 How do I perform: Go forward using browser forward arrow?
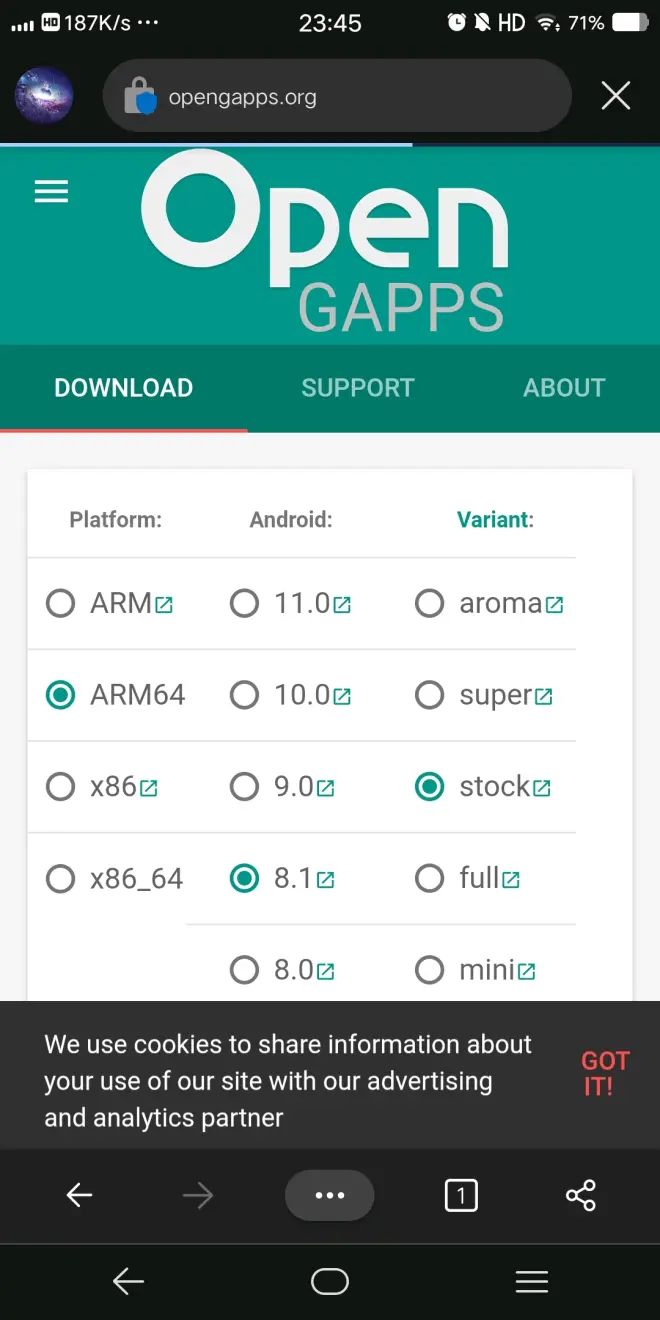pyautogui.click(x=198, y=1195)
